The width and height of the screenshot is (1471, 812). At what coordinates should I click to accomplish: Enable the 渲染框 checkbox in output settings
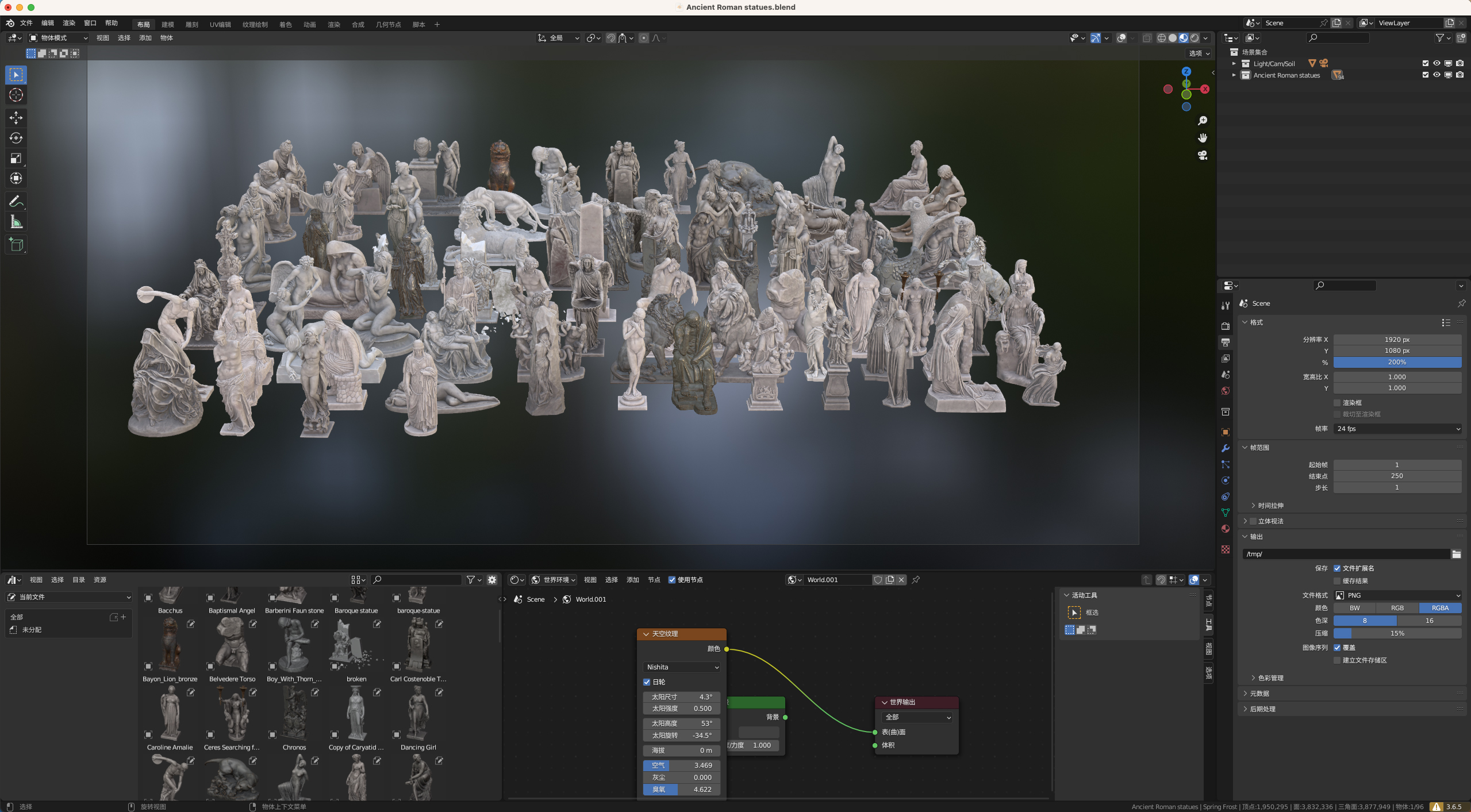click(x=1338, y=402)
